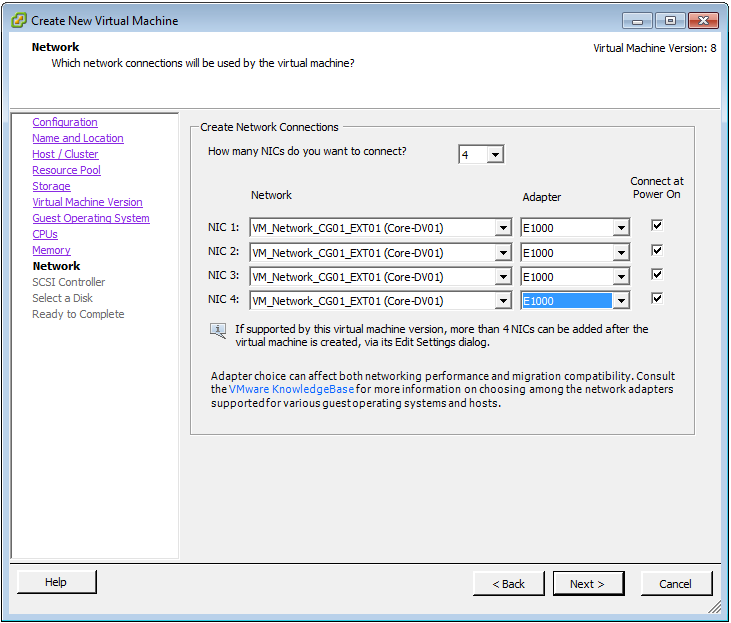Toggle Connect at Power On for NIC 2
The width and height of the screenshot is (731, 623).
coord(656,250)
